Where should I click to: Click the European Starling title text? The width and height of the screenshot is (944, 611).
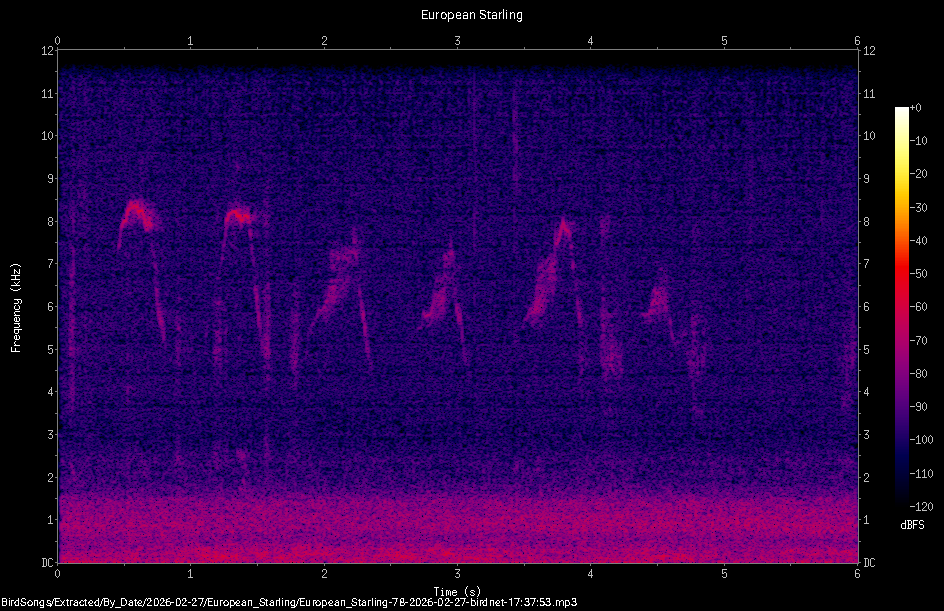[x=471, y=14]
